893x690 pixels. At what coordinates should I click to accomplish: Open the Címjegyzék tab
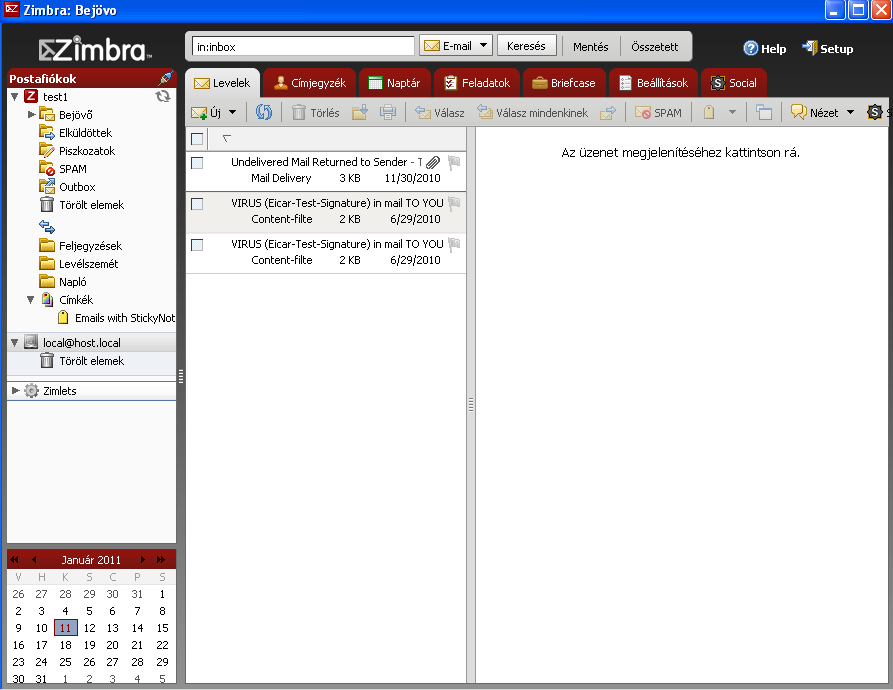pyautogui.click(x=310, y=83)
